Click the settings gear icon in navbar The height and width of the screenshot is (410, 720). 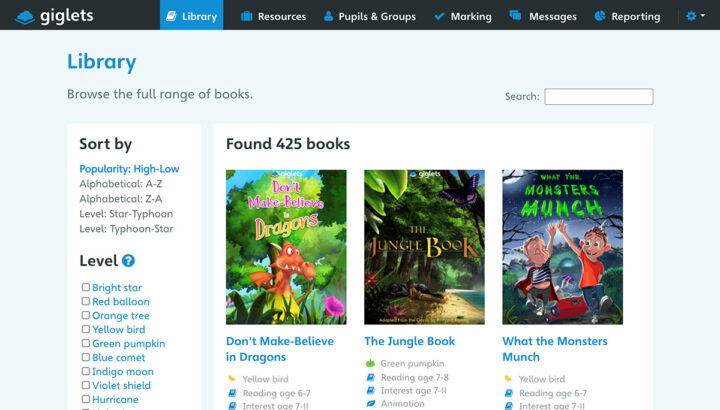coord(691,16)
